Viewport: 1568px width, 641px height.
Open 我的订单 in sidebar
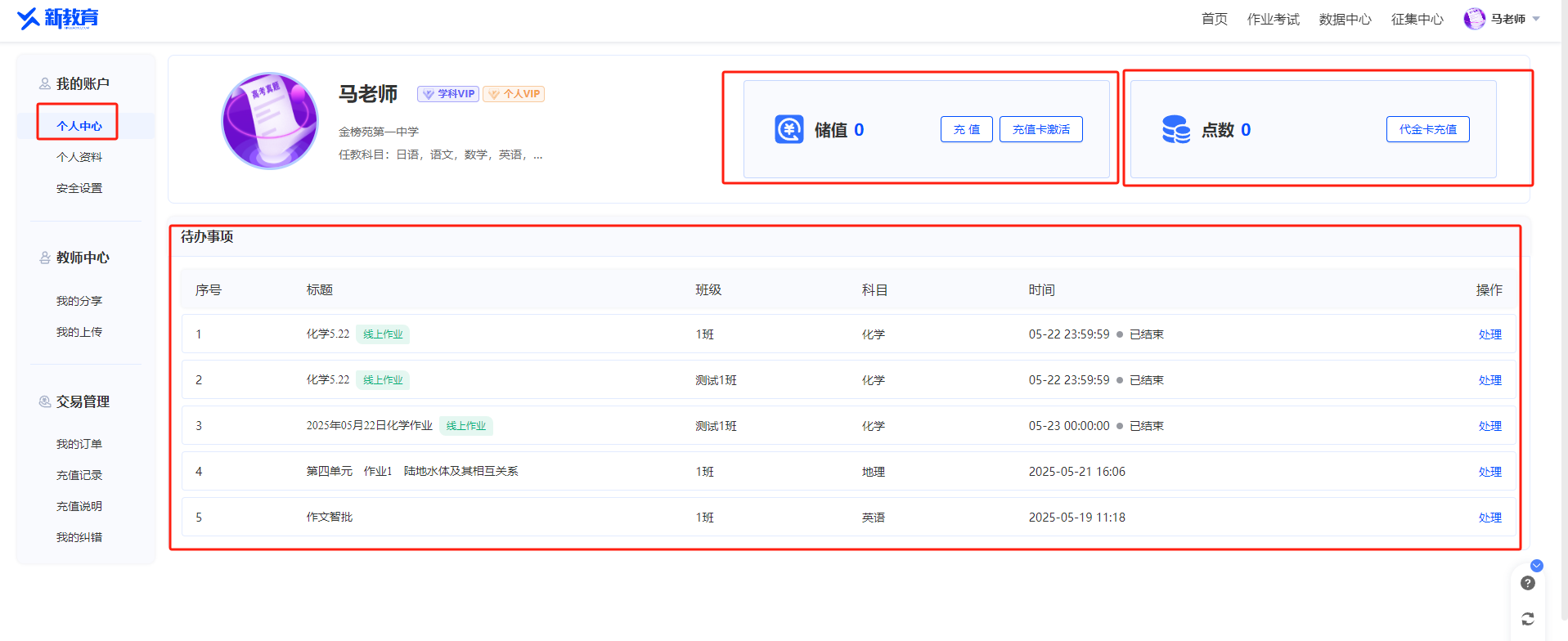[79, 444]
